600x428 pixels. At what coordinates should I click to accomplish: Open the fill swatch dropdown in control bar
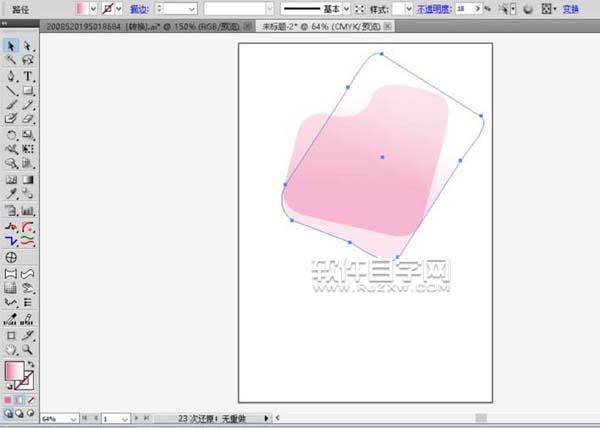[x=93, y=8]
